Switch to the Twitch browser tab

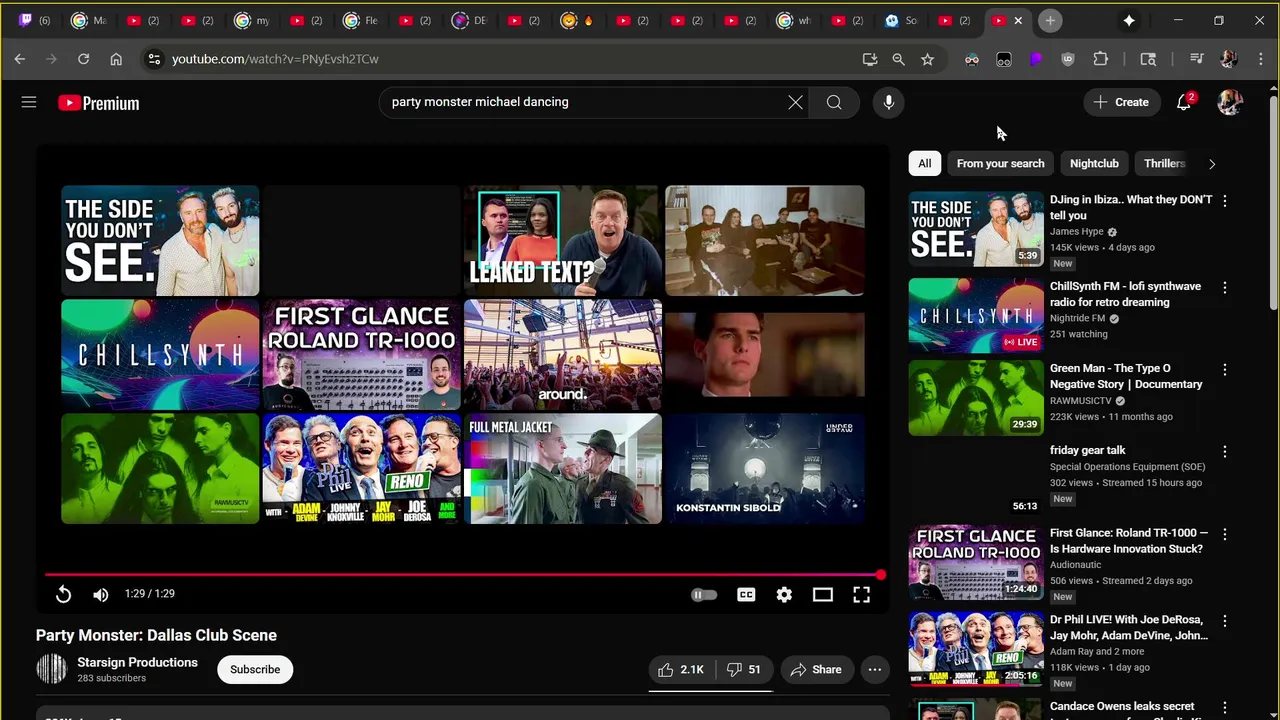(35, 20)
